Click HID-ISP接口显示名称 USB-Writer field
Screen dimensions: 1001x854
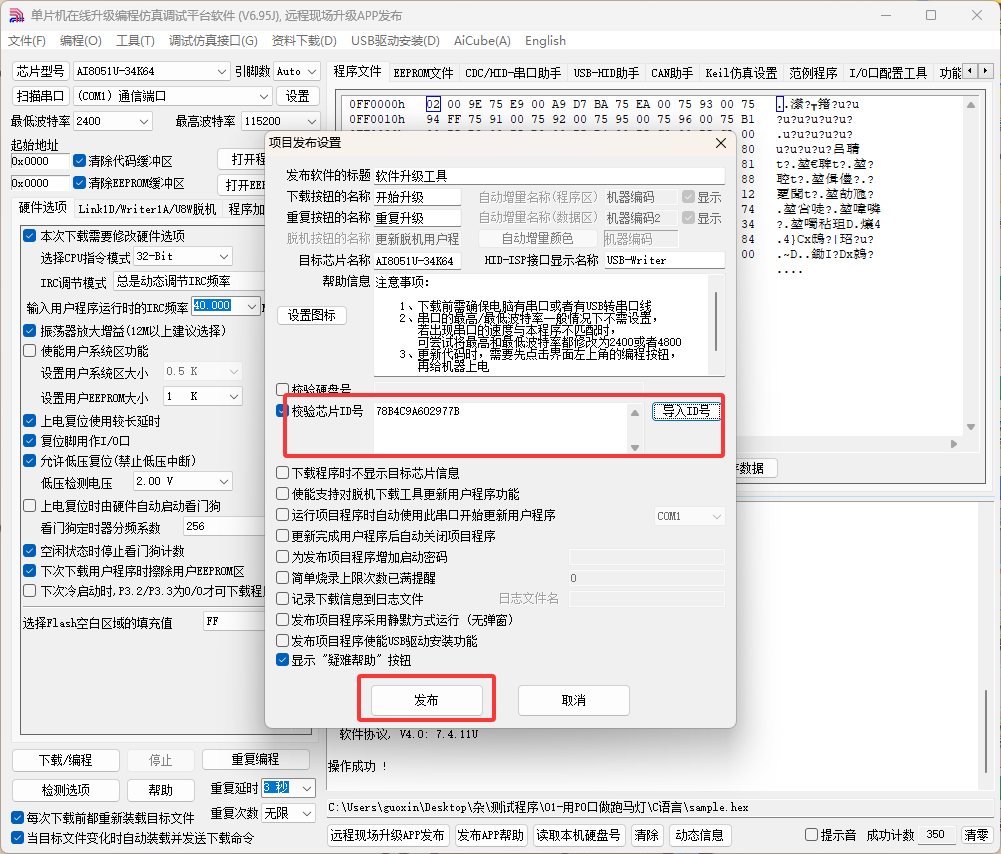(665, 260)
